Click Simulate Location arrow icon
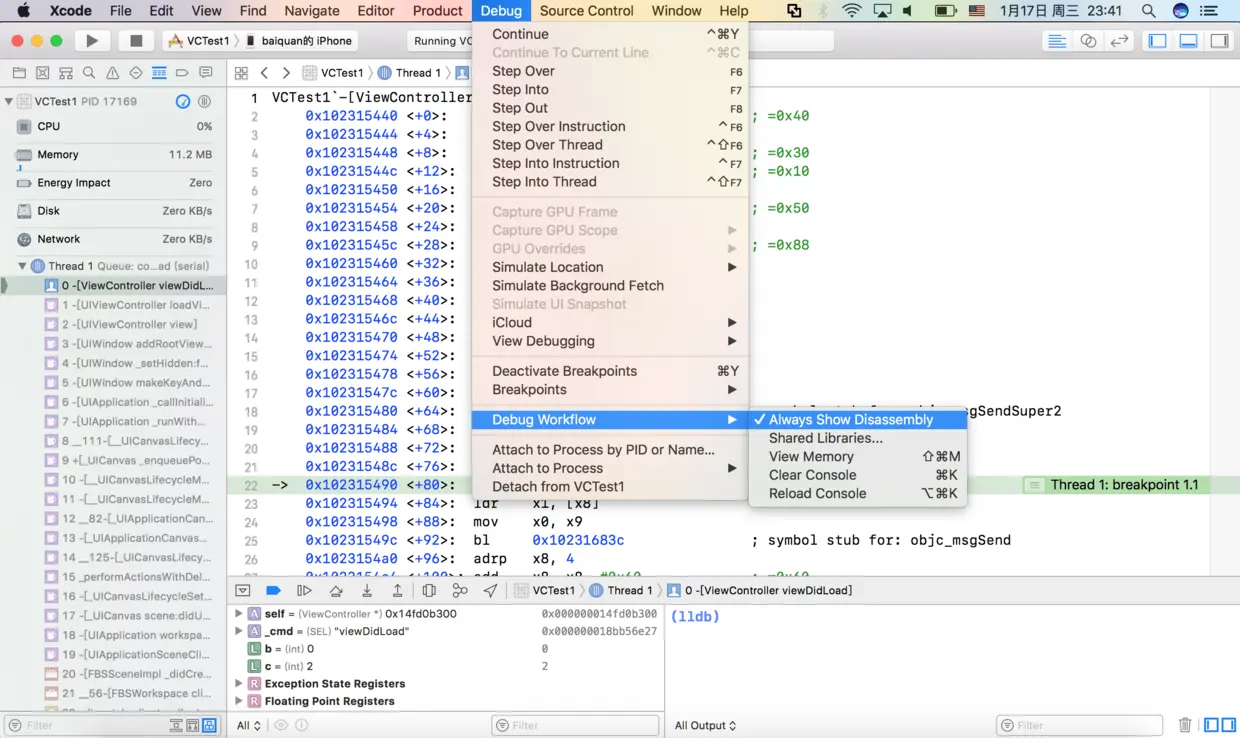This screenshot has height=738, width=1240. (490, 591)
